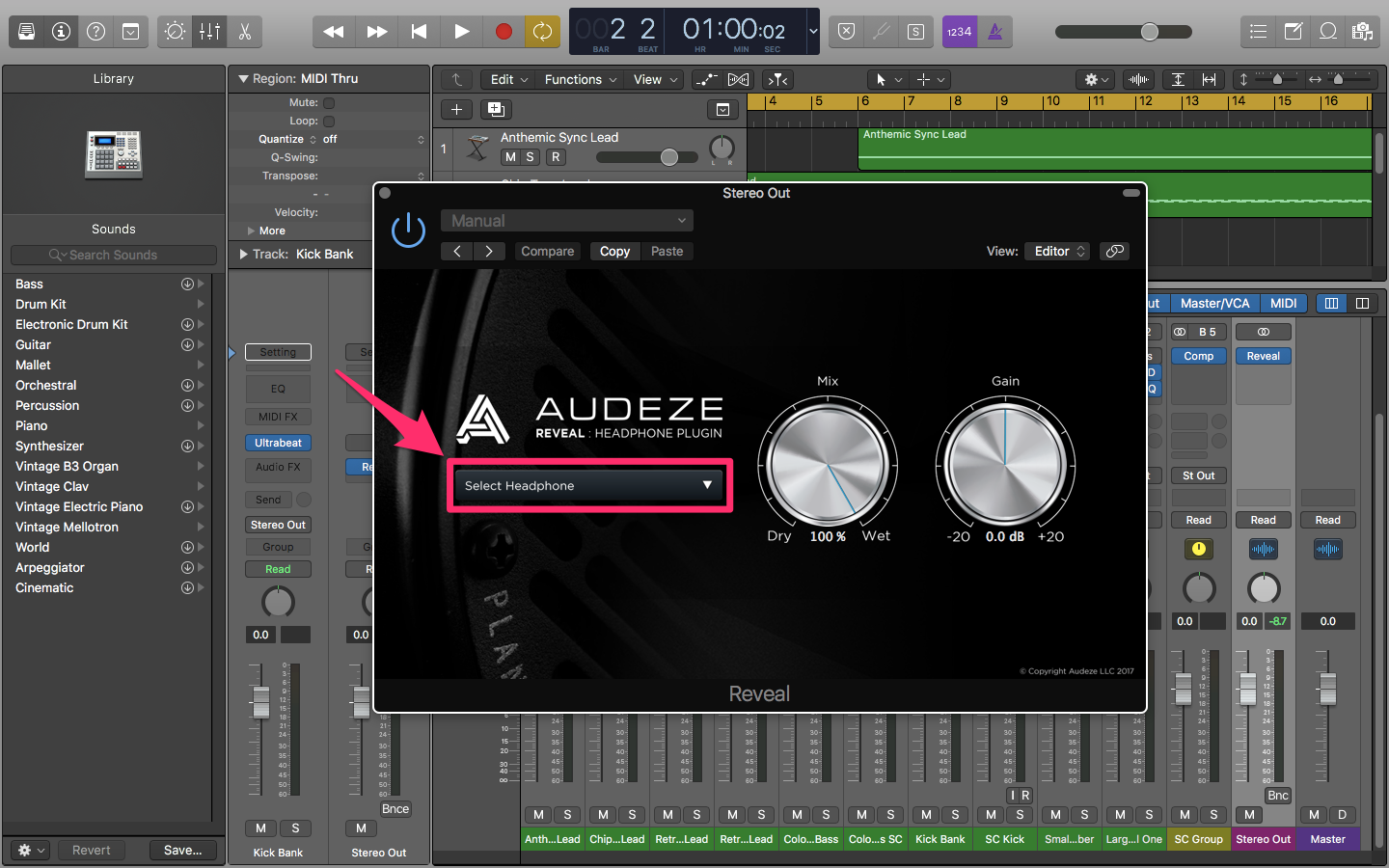
Task: Toggle the Inspector info button
Action: (x=61, y=32)
